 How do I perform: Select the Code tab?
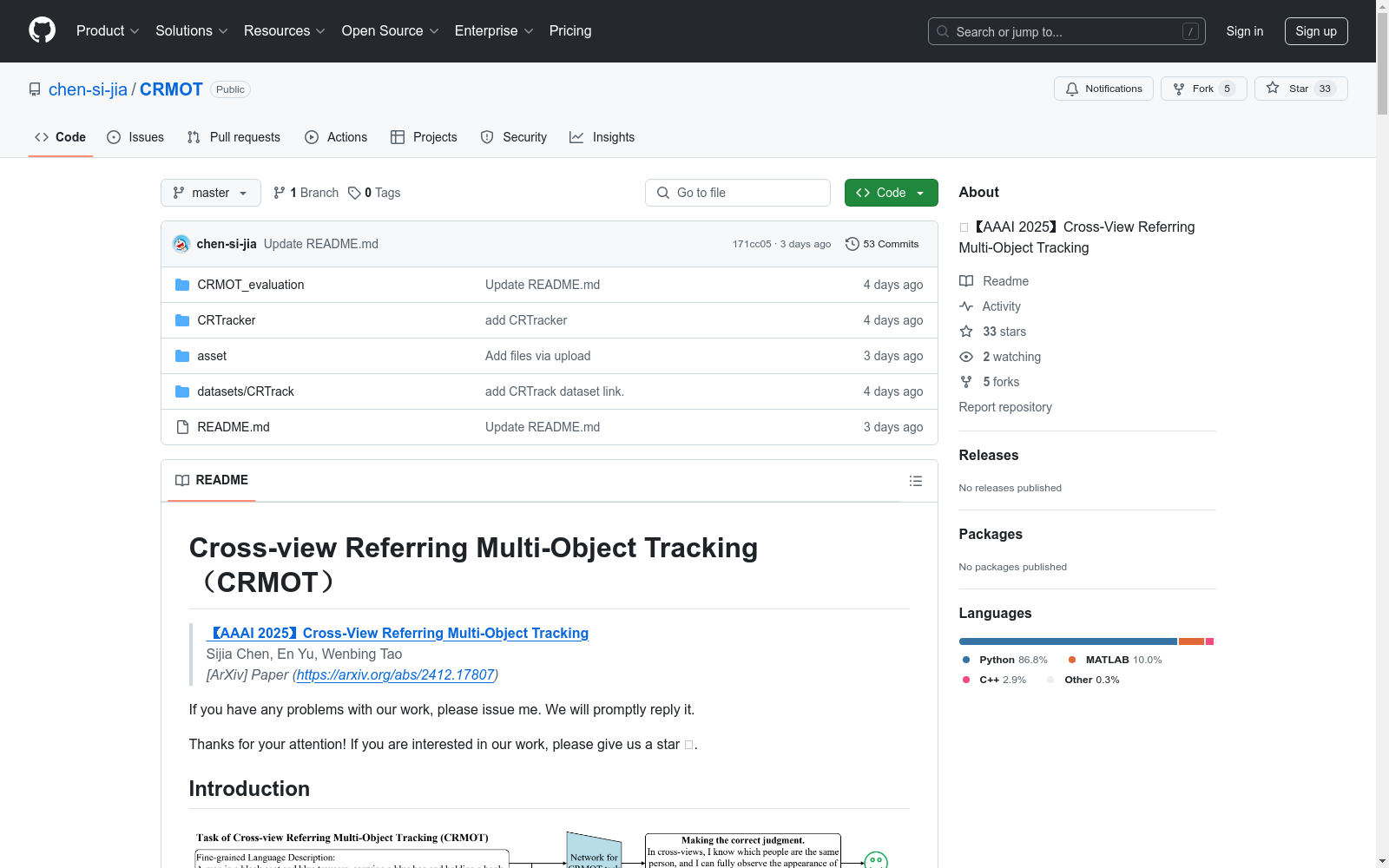click(61, 137)
